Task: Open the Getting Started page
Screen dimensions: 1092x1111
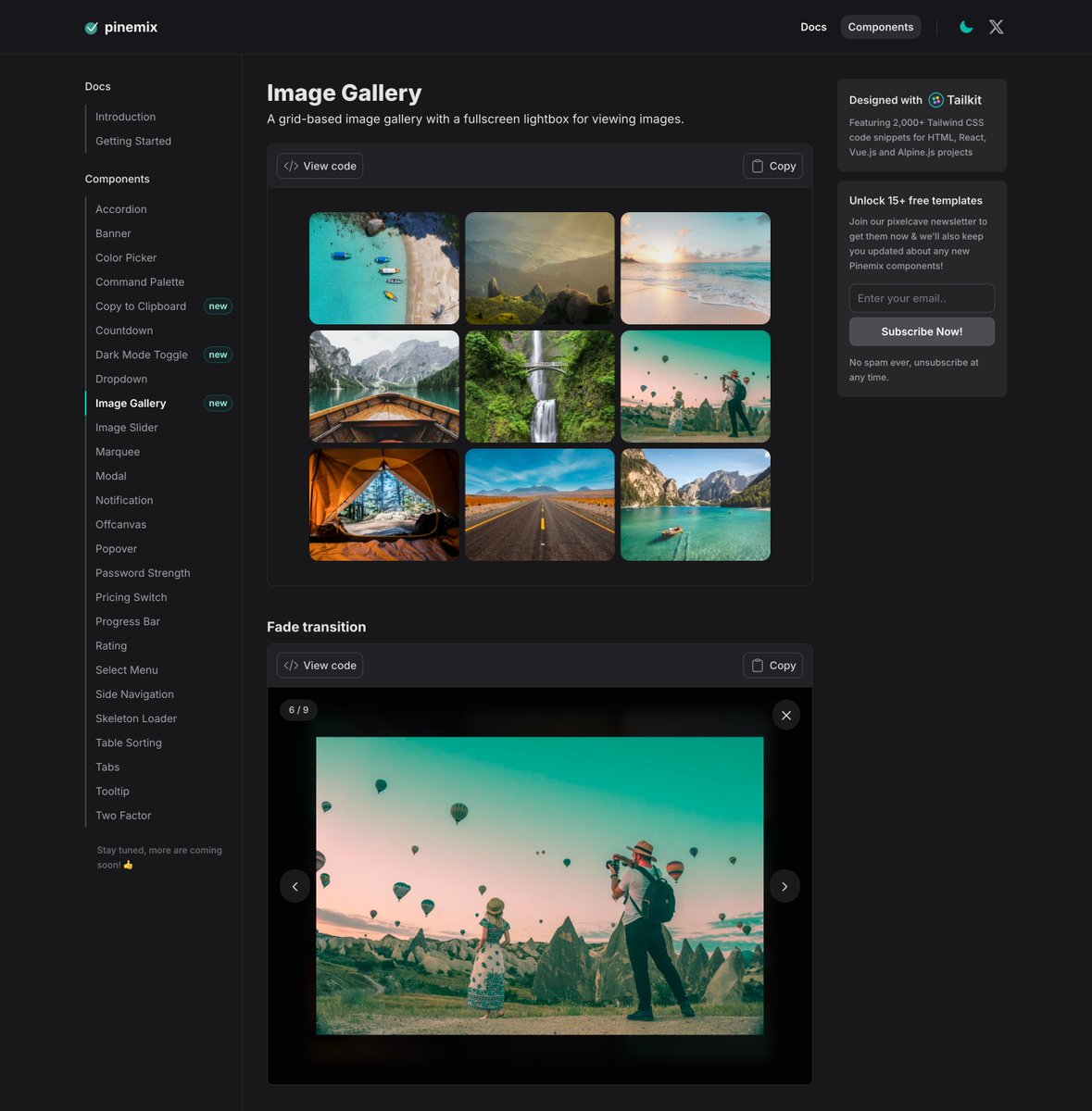Action: coord(133,141)
